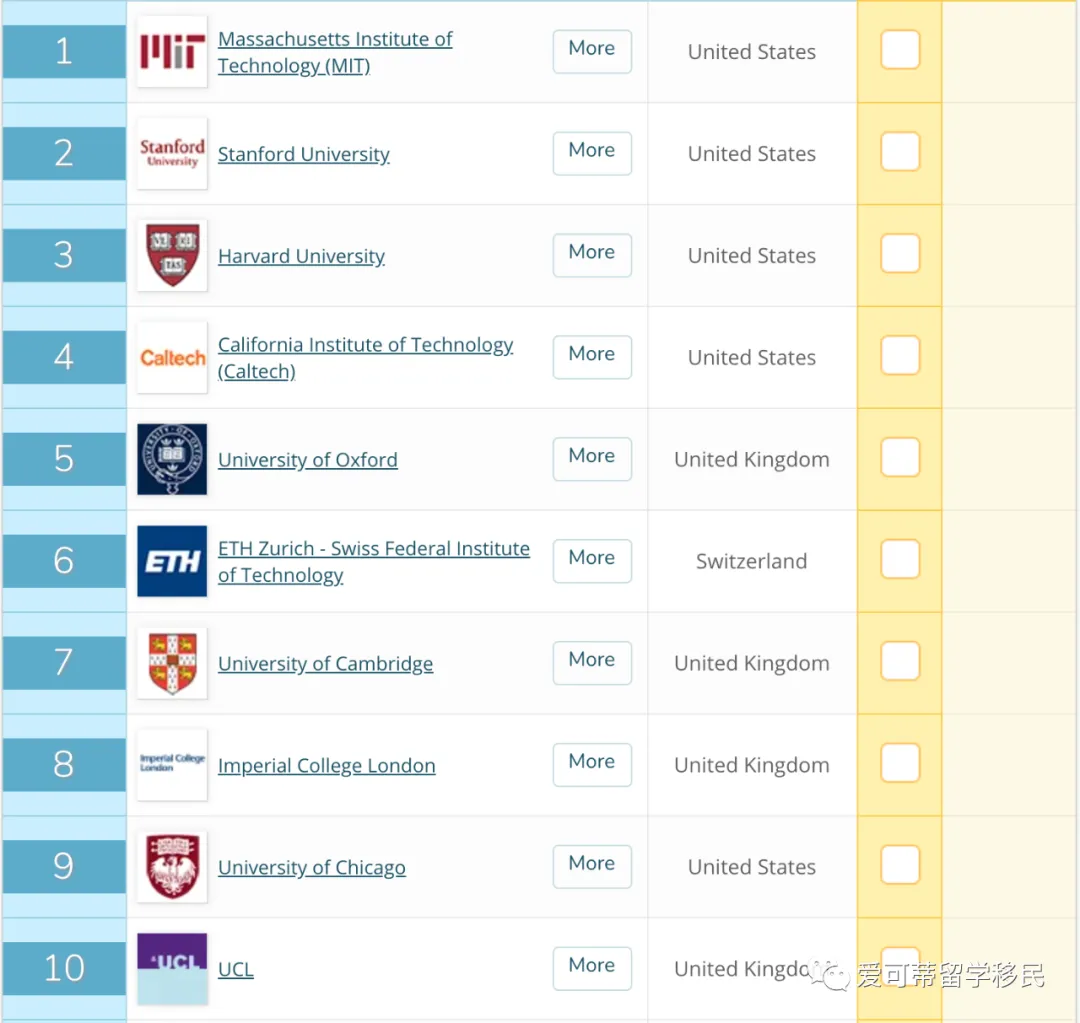This screenshot has height=1023, width=1080.
Task: Click United States in the Caltech row
Action: [x=751, y=358]
